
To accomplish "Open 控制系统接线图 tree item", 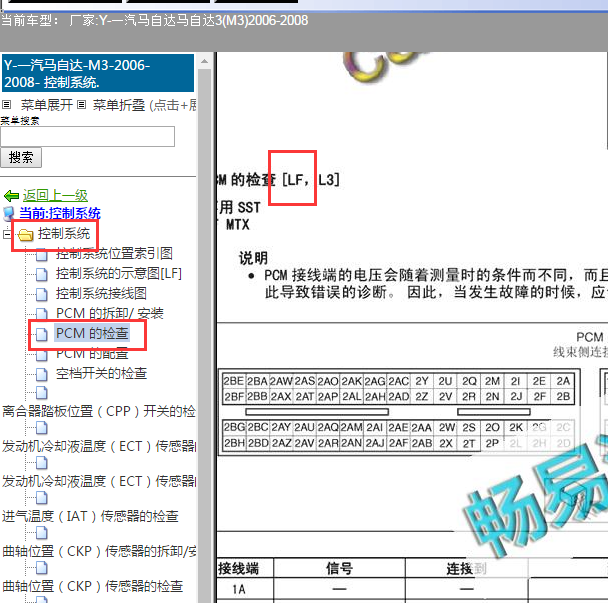I will [x=101, y=293].
